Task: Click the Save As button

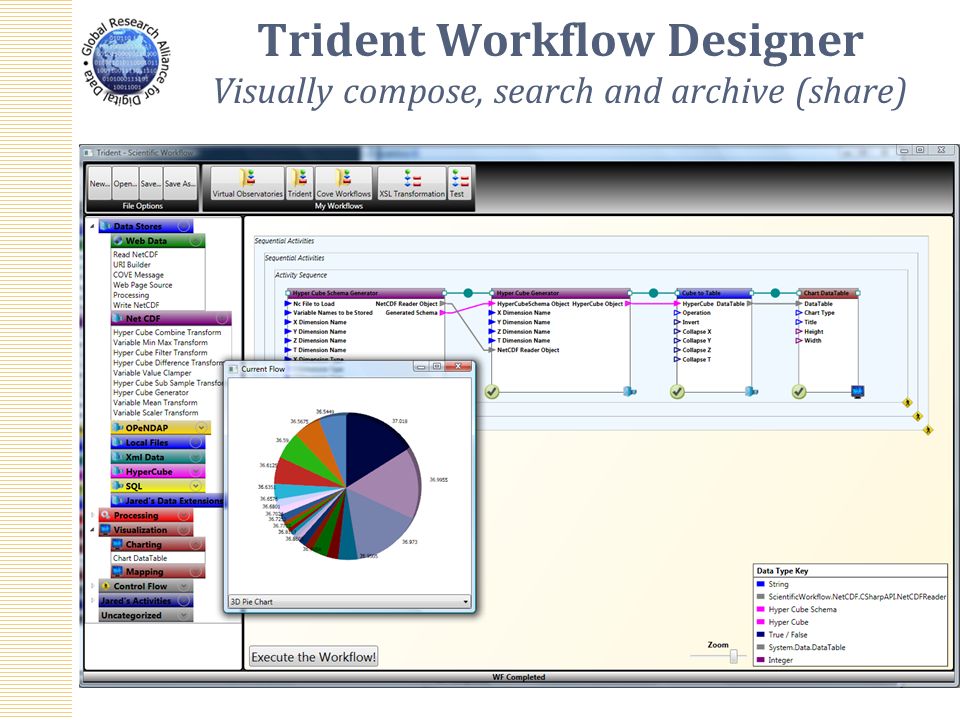Action: pos(180,183)
